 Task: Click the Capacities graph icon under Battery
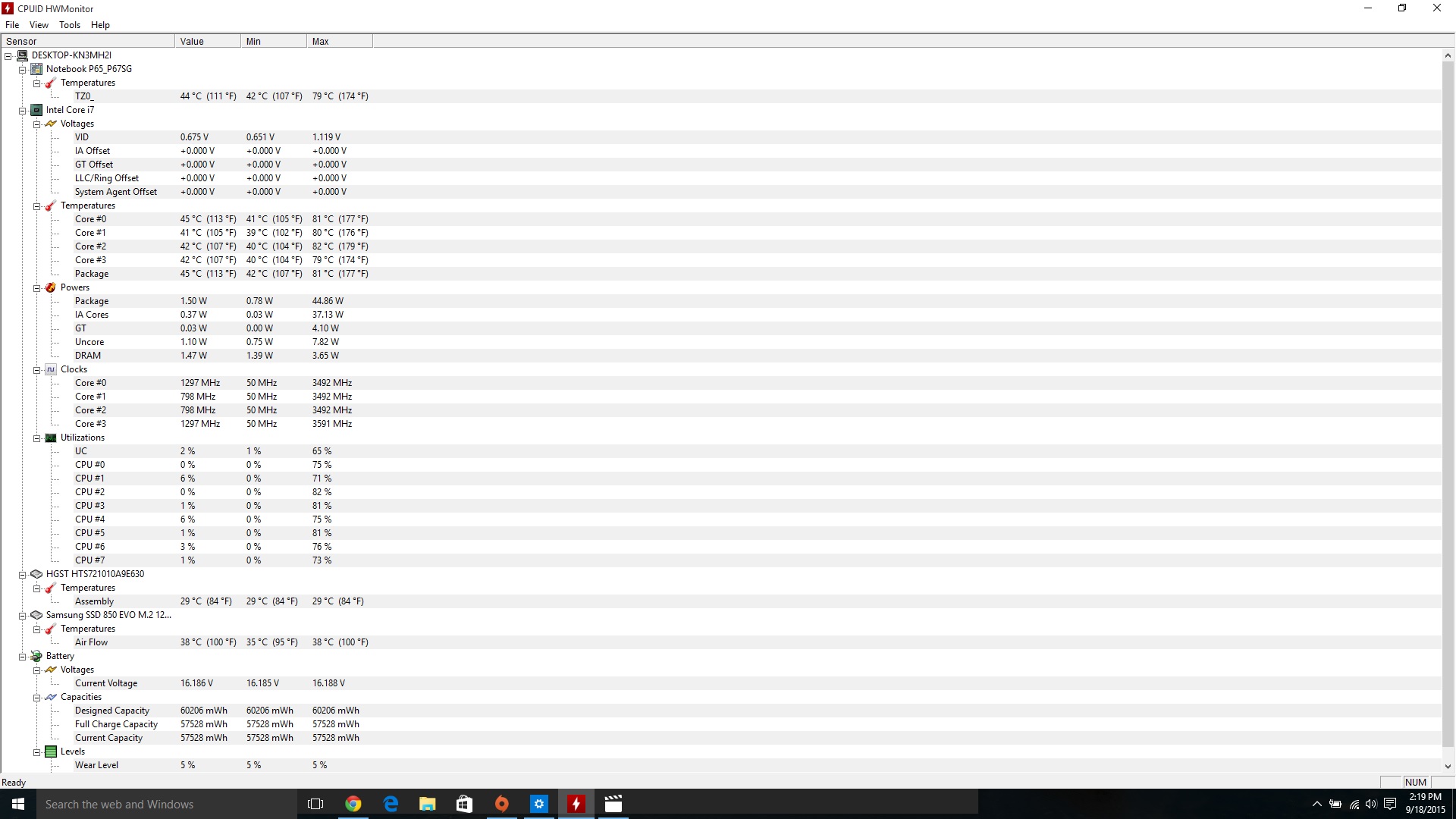[x=51, y=697]
